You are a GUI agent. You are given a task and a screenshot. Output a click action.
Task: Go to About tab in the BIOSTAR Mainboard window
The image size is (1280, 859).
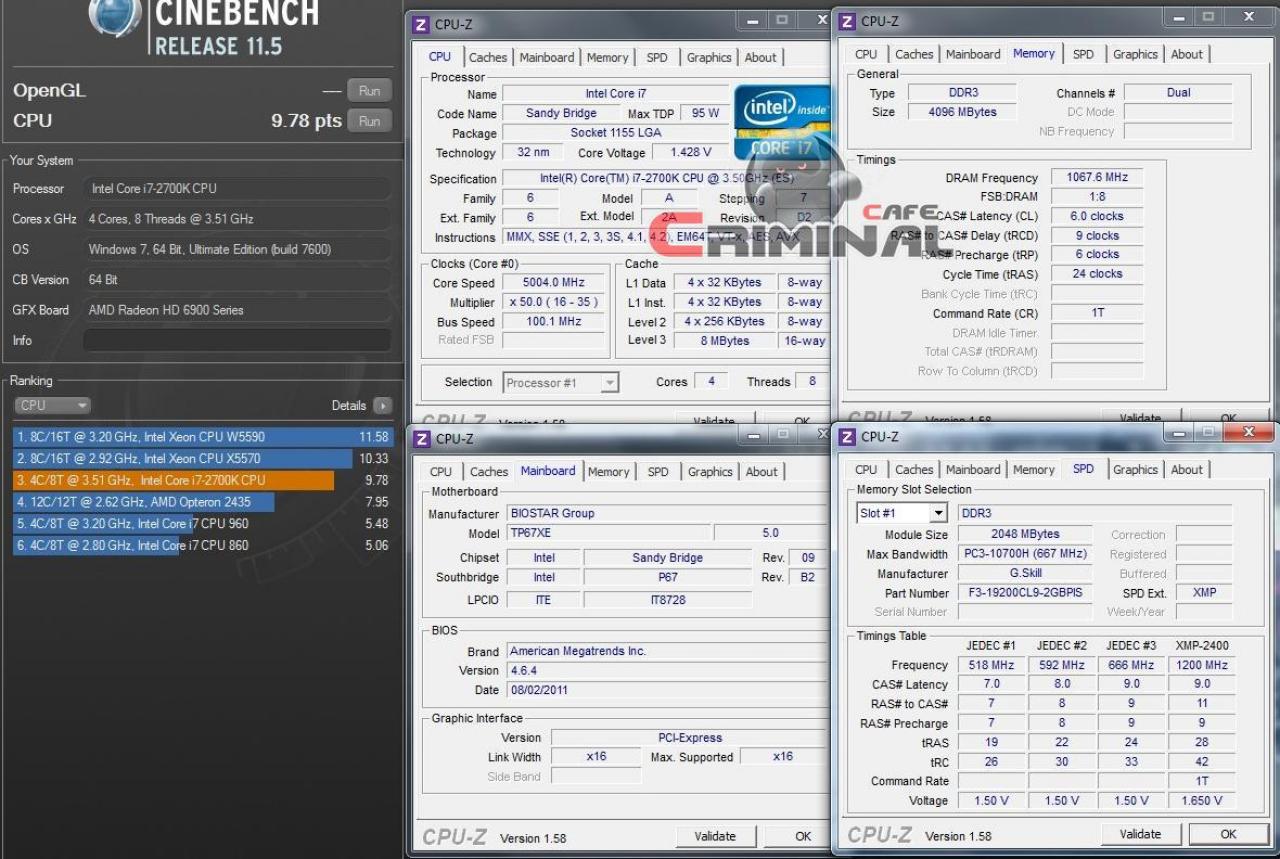(761, 472)
